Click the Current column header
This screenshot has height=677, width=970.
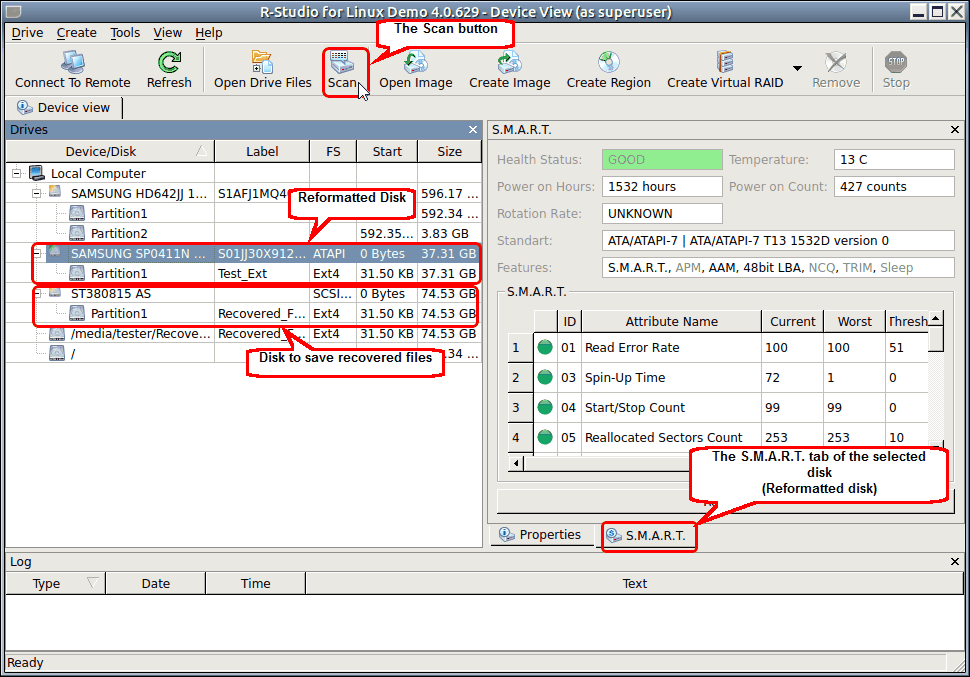pyautogui.click(x=792, y=321)
